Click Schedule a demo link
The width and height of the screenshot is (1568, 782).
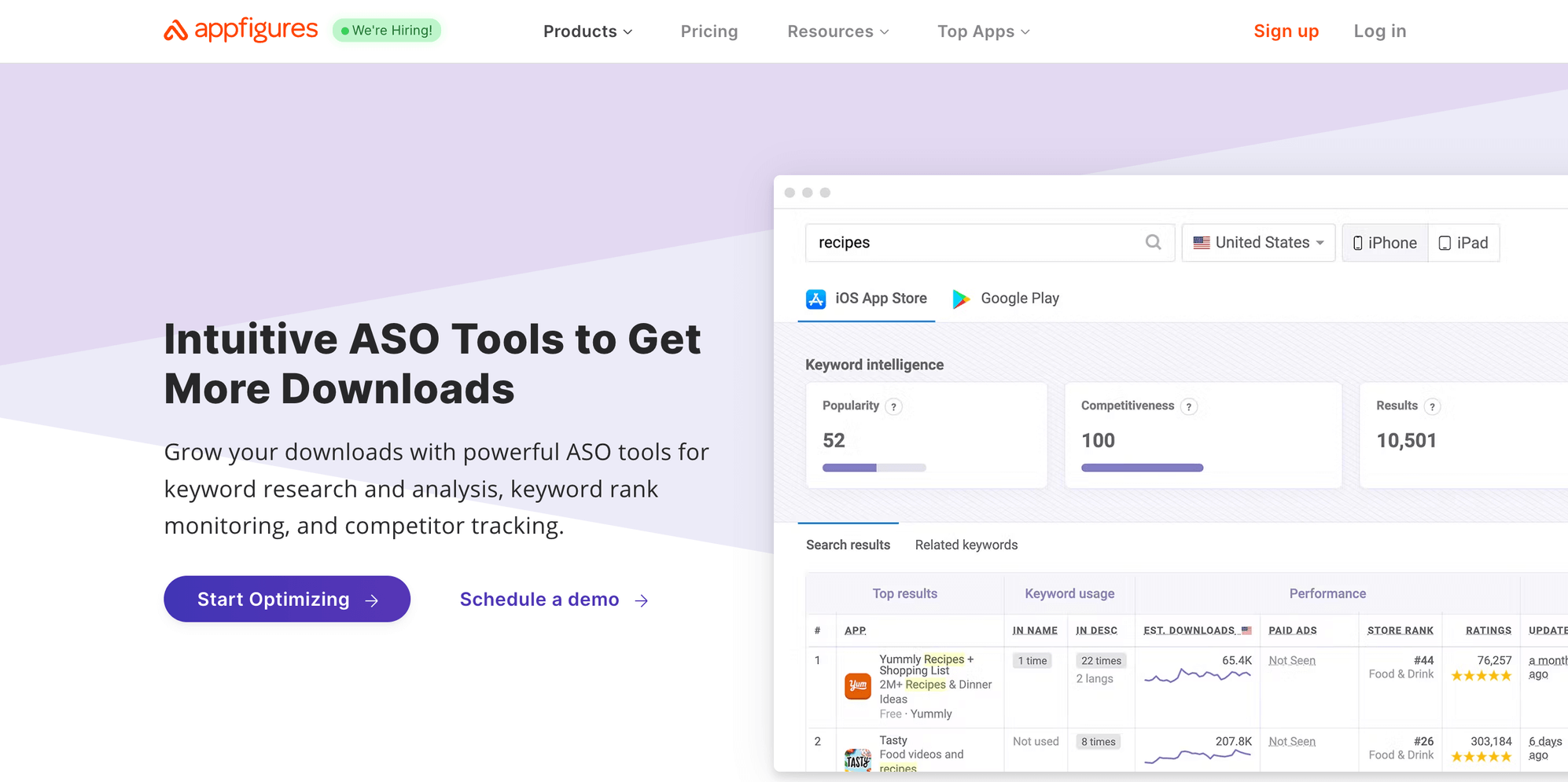tap(554, 600)
